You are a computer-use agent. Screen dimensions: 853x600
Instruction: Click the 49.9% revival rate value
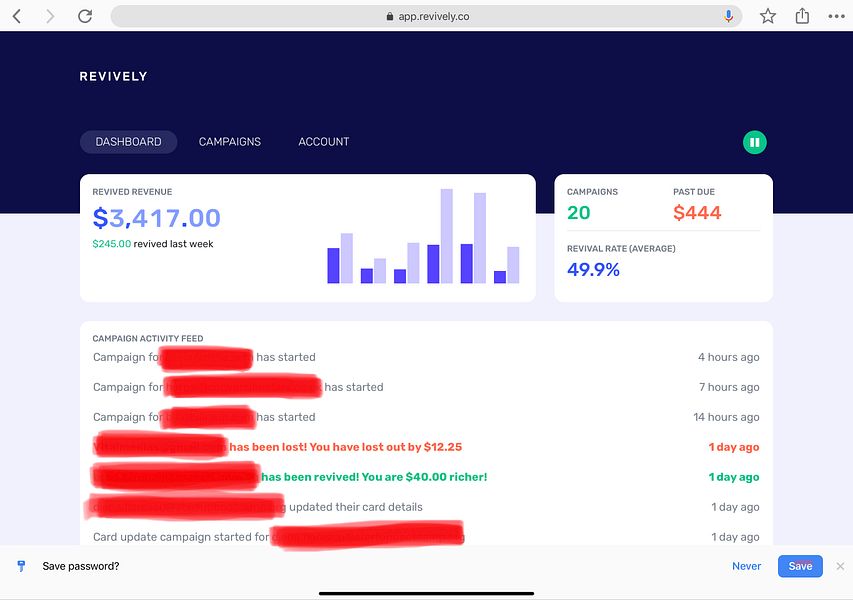594,269
